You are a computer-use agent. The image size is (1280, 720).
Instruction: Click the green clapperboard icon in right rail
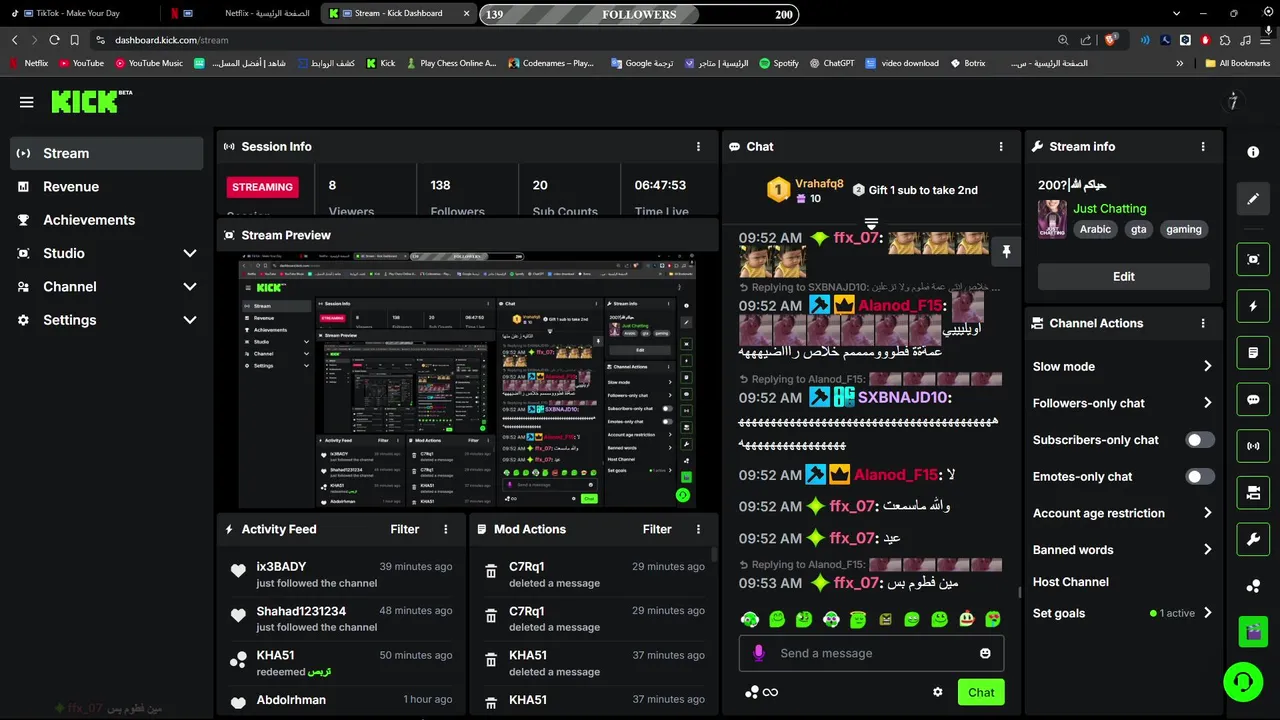1253,632
